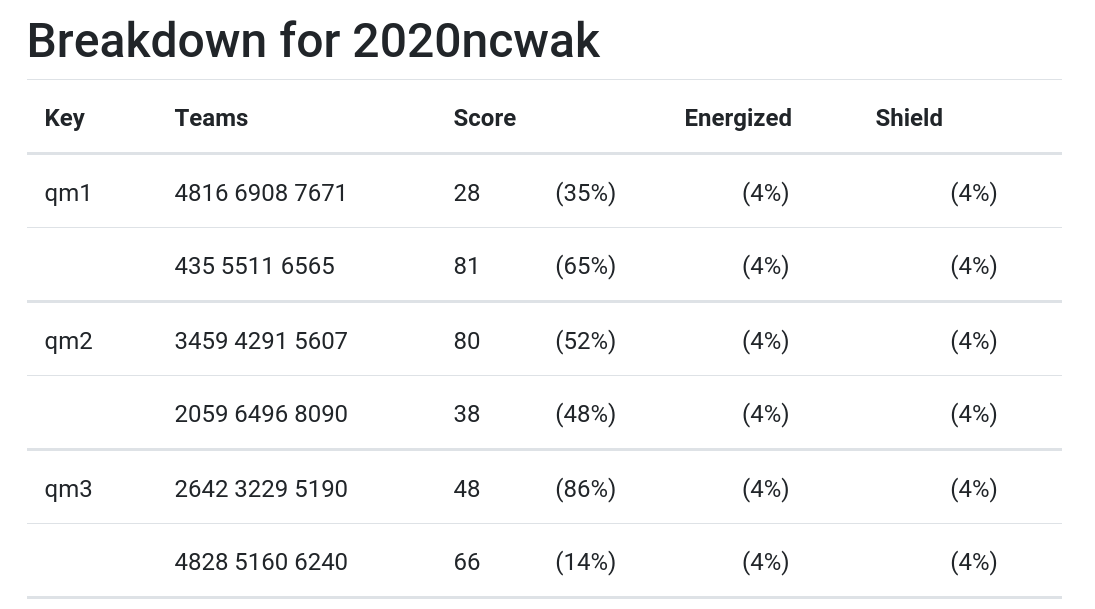
Task: Click the Shield column header
Action: pos(909,118)
